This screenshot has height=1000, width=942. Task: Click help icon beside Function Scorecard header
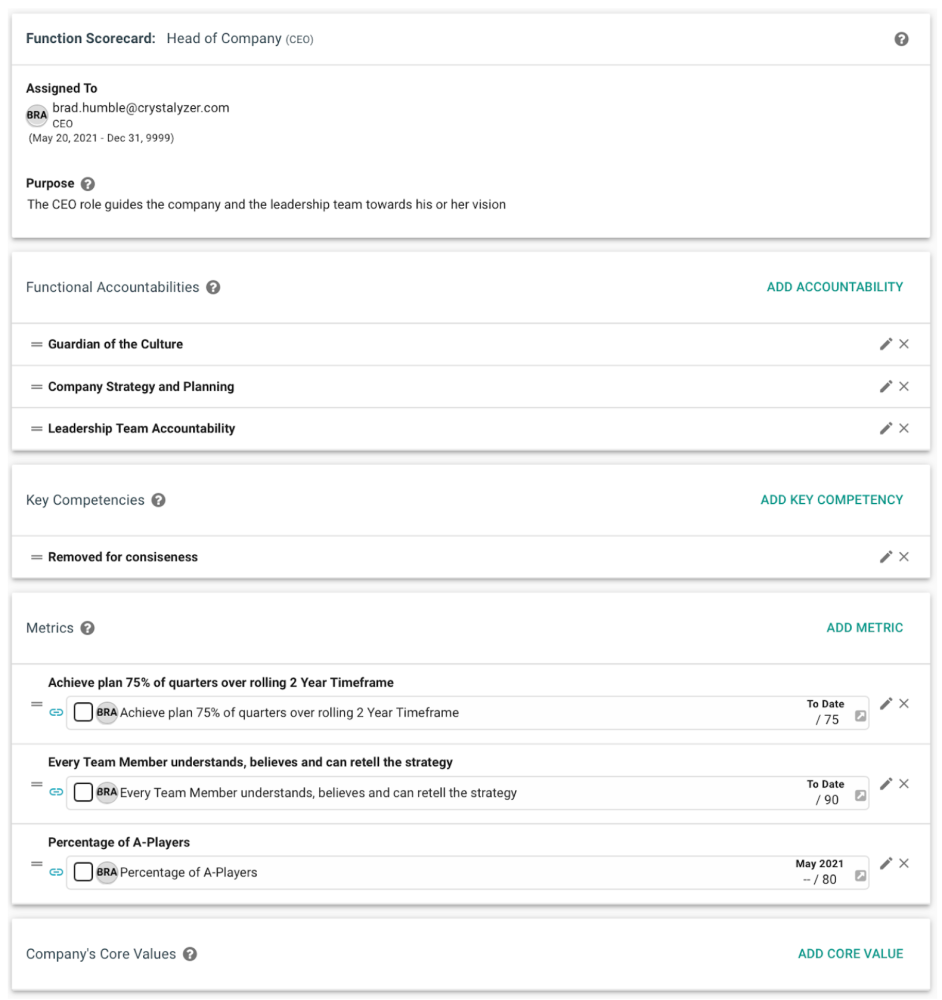pos(901,39)
